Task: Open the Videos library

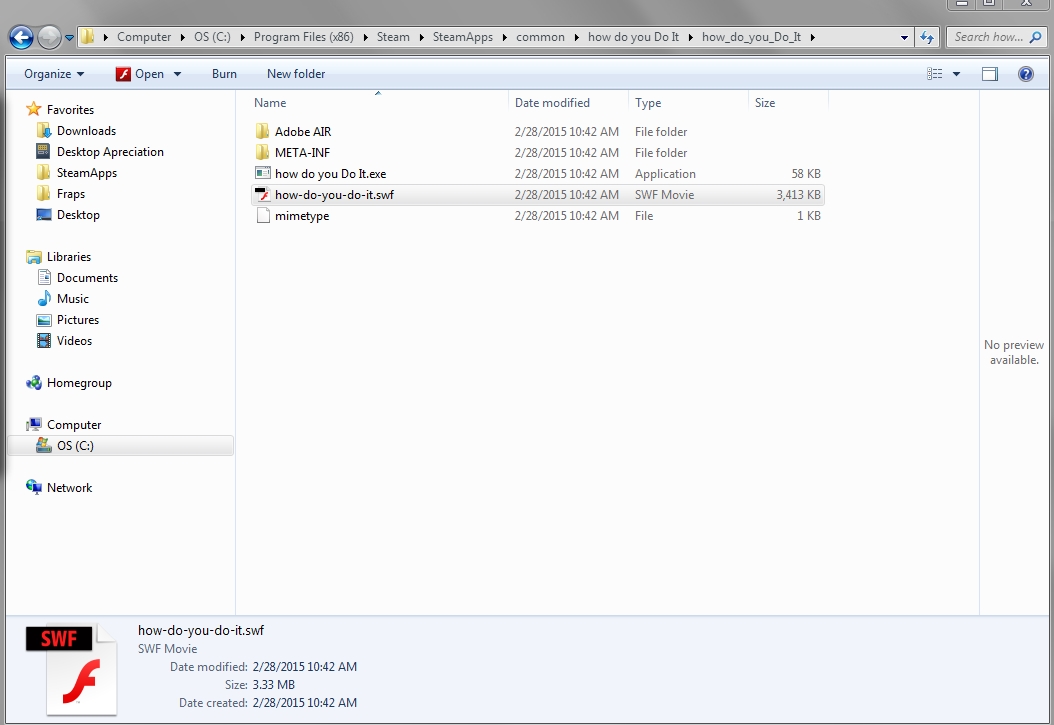Action: (x=74, y=341)
